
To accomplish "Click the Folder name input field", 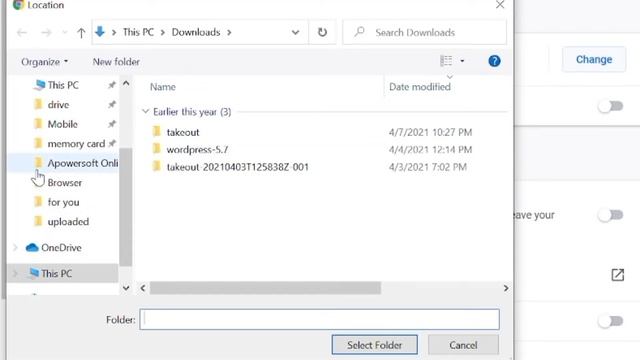I will 319,319.
